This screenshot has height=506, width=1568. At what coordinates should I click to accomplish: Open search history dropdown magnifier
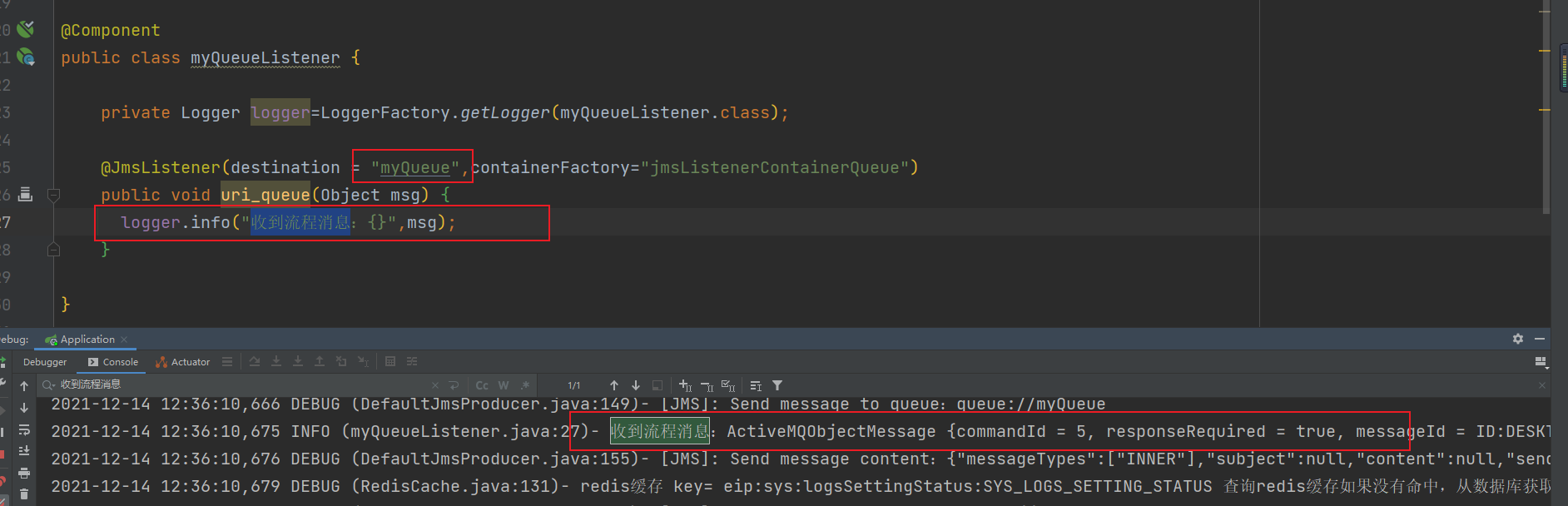coord(49,384)
